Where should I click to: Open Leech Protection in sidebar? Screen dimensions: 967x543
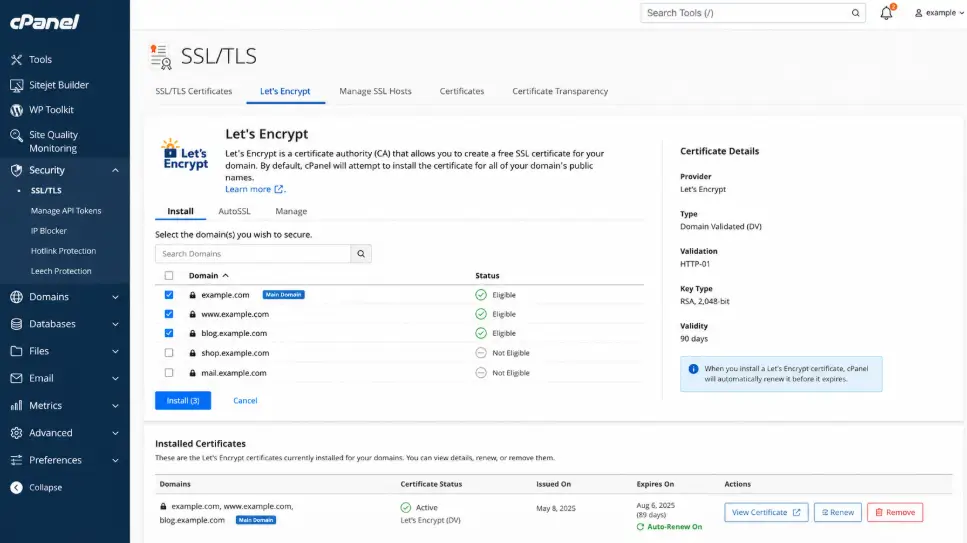[x=61, y=271]
